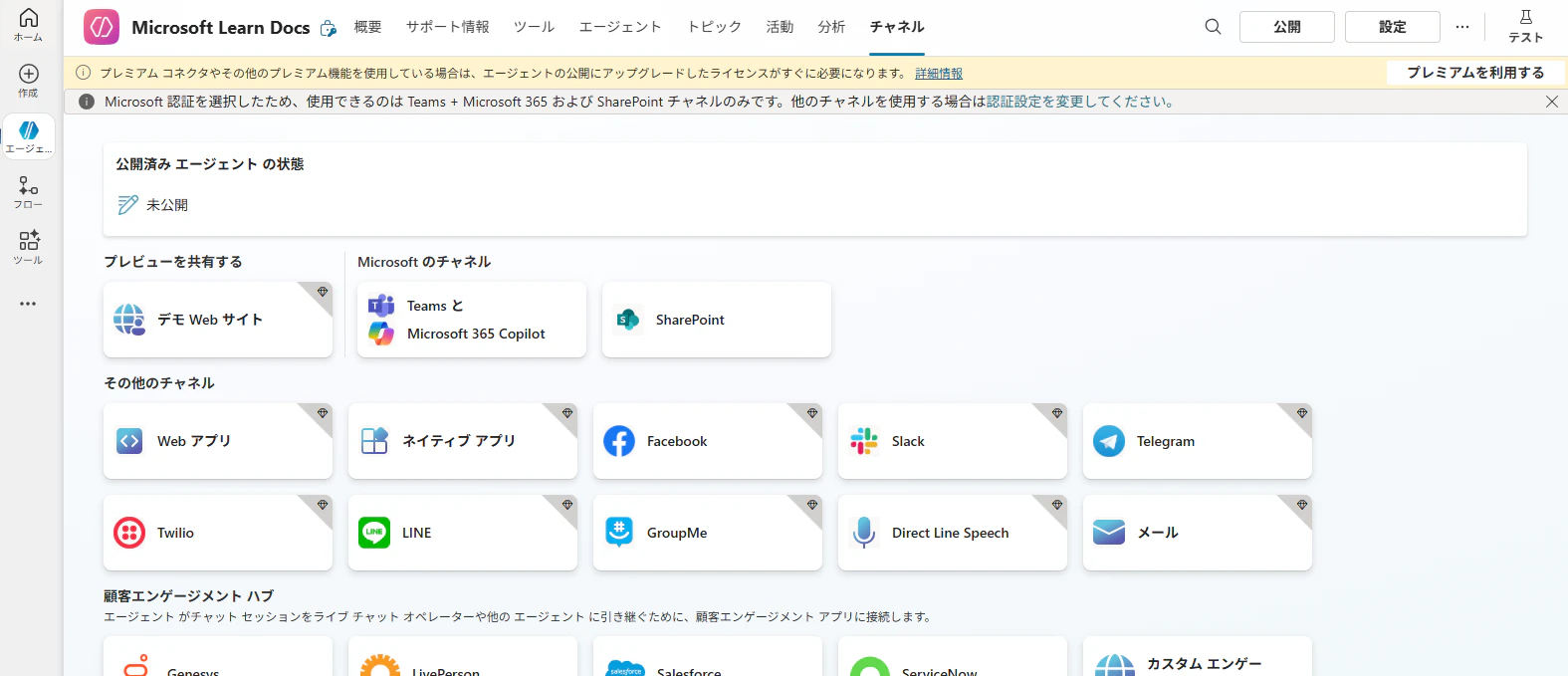Click the 設定 button

[1393, 27]
